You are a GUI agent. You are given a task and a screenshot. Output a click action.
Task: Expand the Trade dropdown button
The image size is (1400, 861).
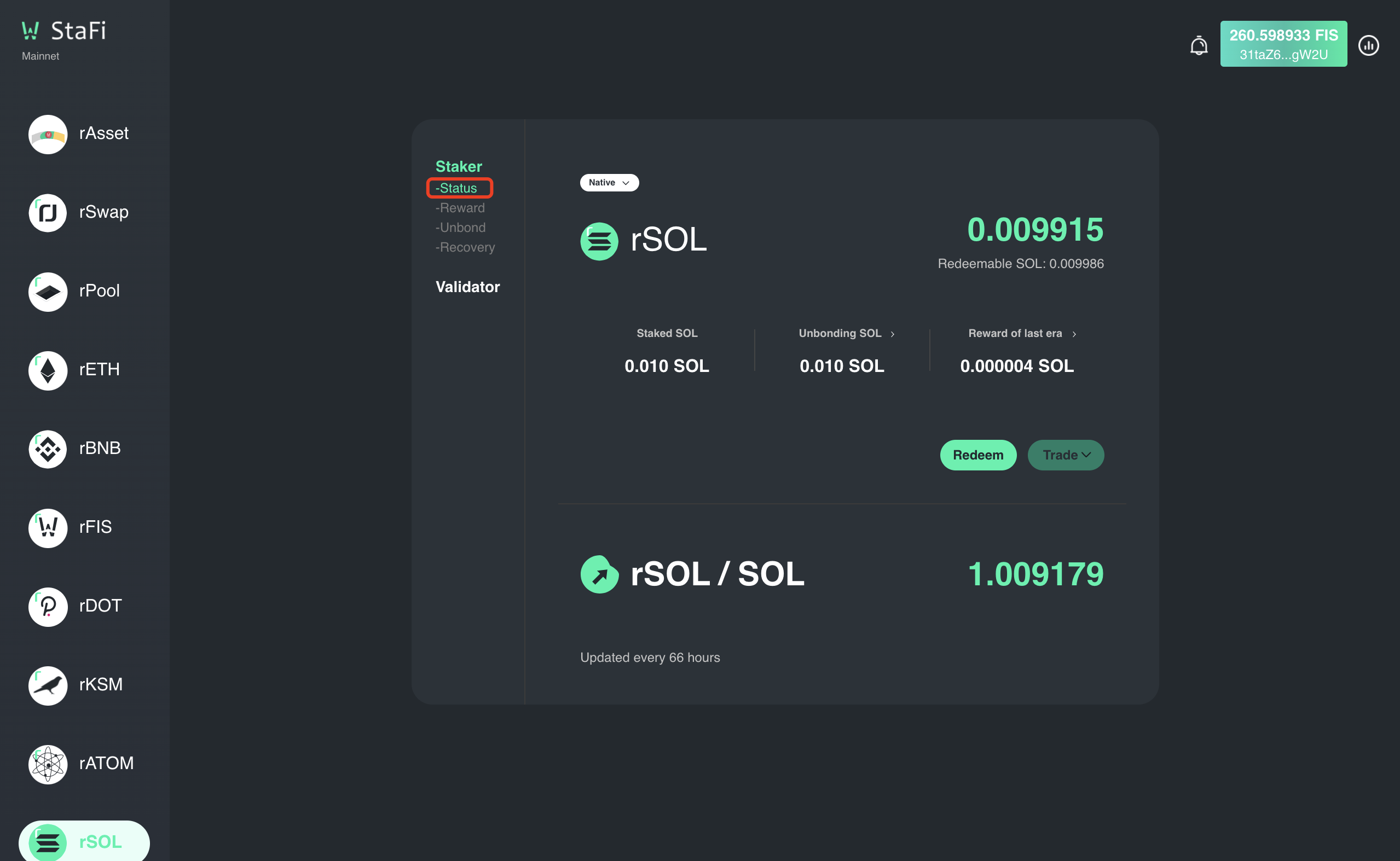click(x=1065, y=455)
